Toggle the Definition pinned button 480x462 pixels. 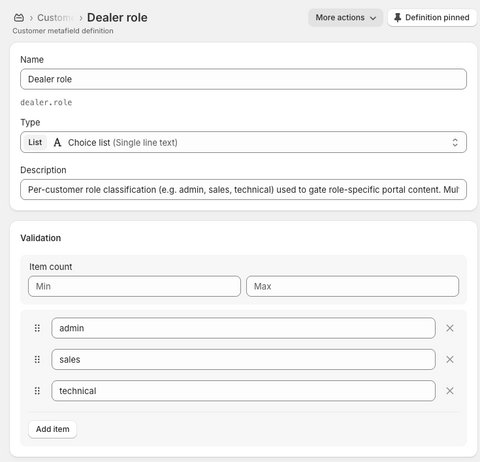pos(432,18)
